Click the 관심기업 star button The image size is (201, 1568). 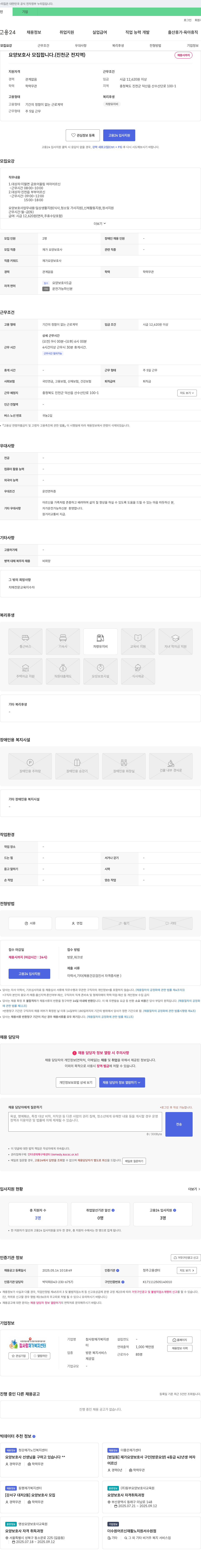[x=19, y=1356]
